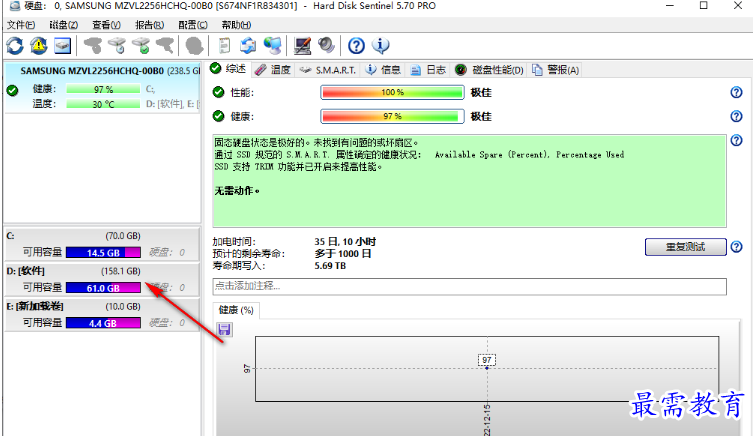Click the globe and computer network icon
Screen dimensions: 753x436
pyautogui.click(x=273, y=46)
